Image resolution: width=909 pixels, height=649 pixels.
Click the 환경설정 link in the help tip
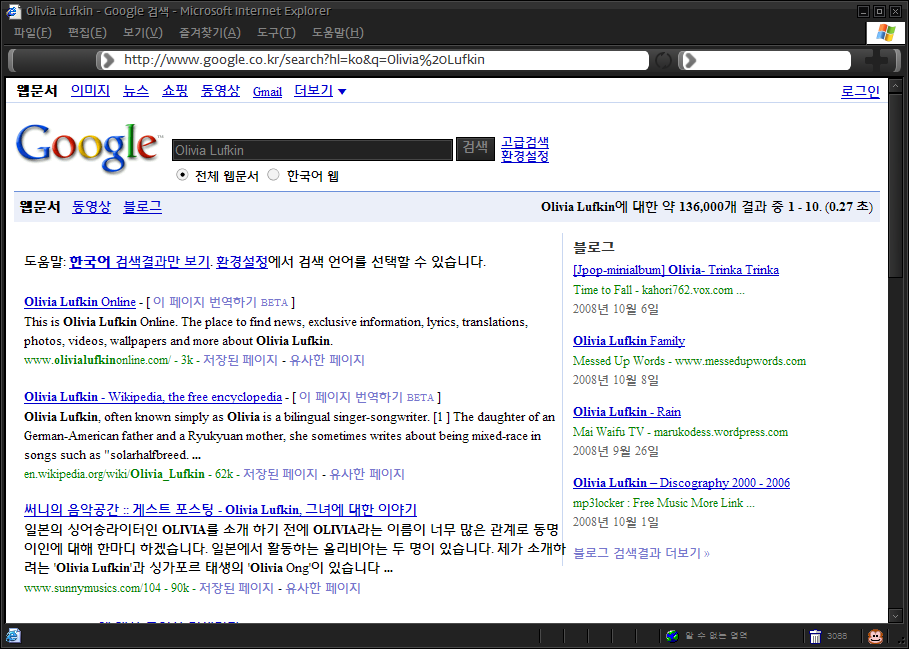pyautogui.click(x=242, y=262)
